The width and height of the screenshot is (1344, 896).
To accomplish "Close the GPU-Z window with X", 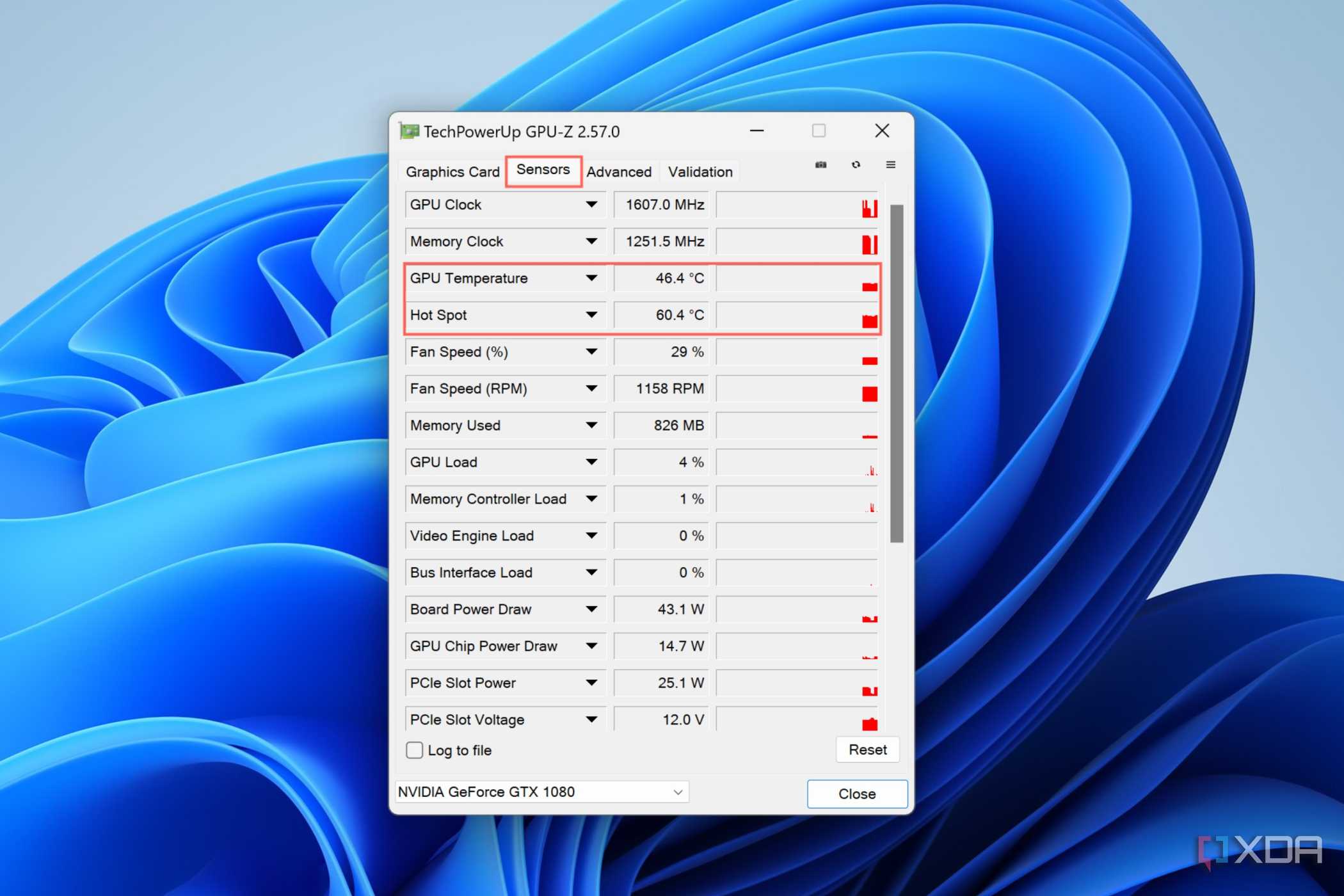I will [x=882, y=131].
